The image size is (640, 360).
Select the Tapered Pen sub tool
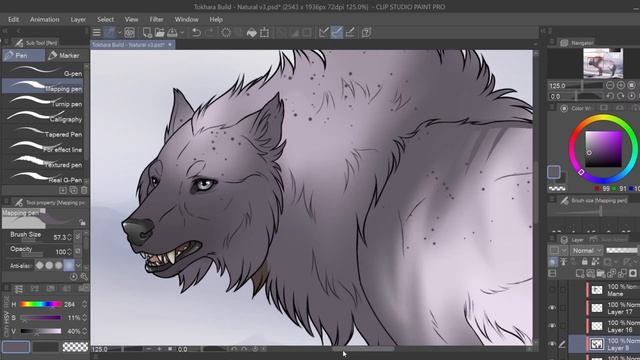click(x=43, y=132)
